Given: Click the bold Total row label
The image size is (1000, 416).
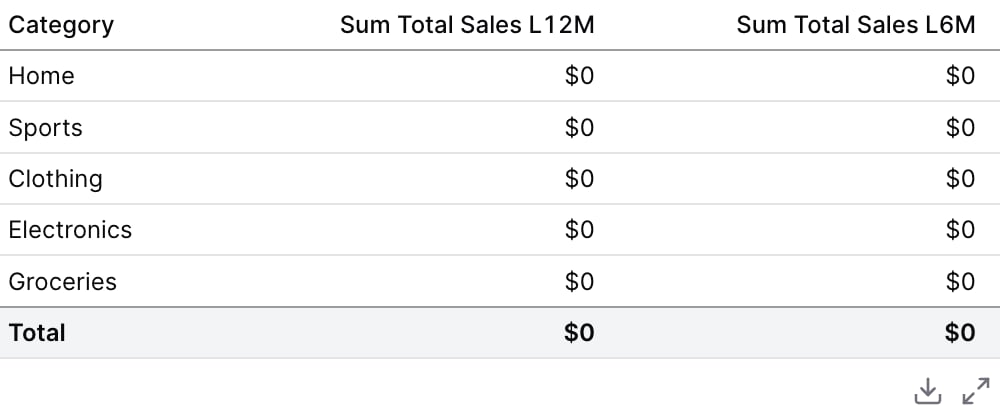Looking at the screenshot, I should pyautogui.click(x=37, y=332).
